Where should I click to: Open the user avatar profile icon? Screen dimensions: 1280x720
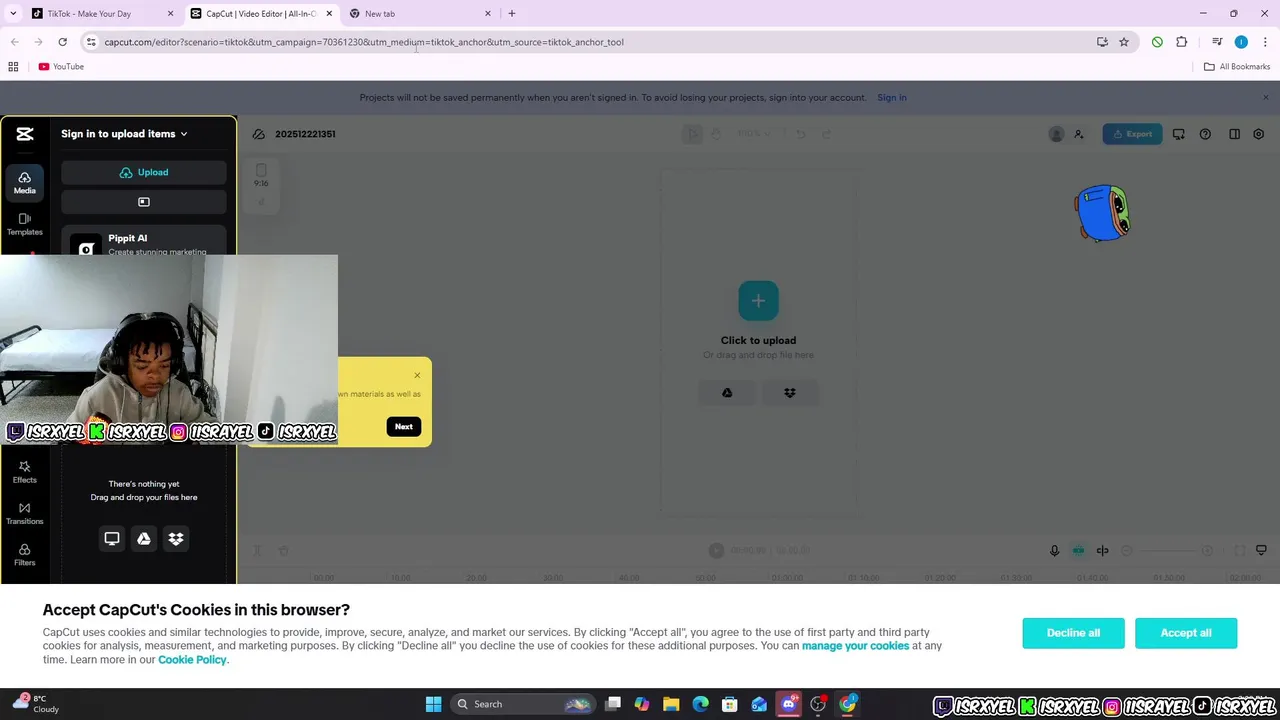tap(1056, 134)
